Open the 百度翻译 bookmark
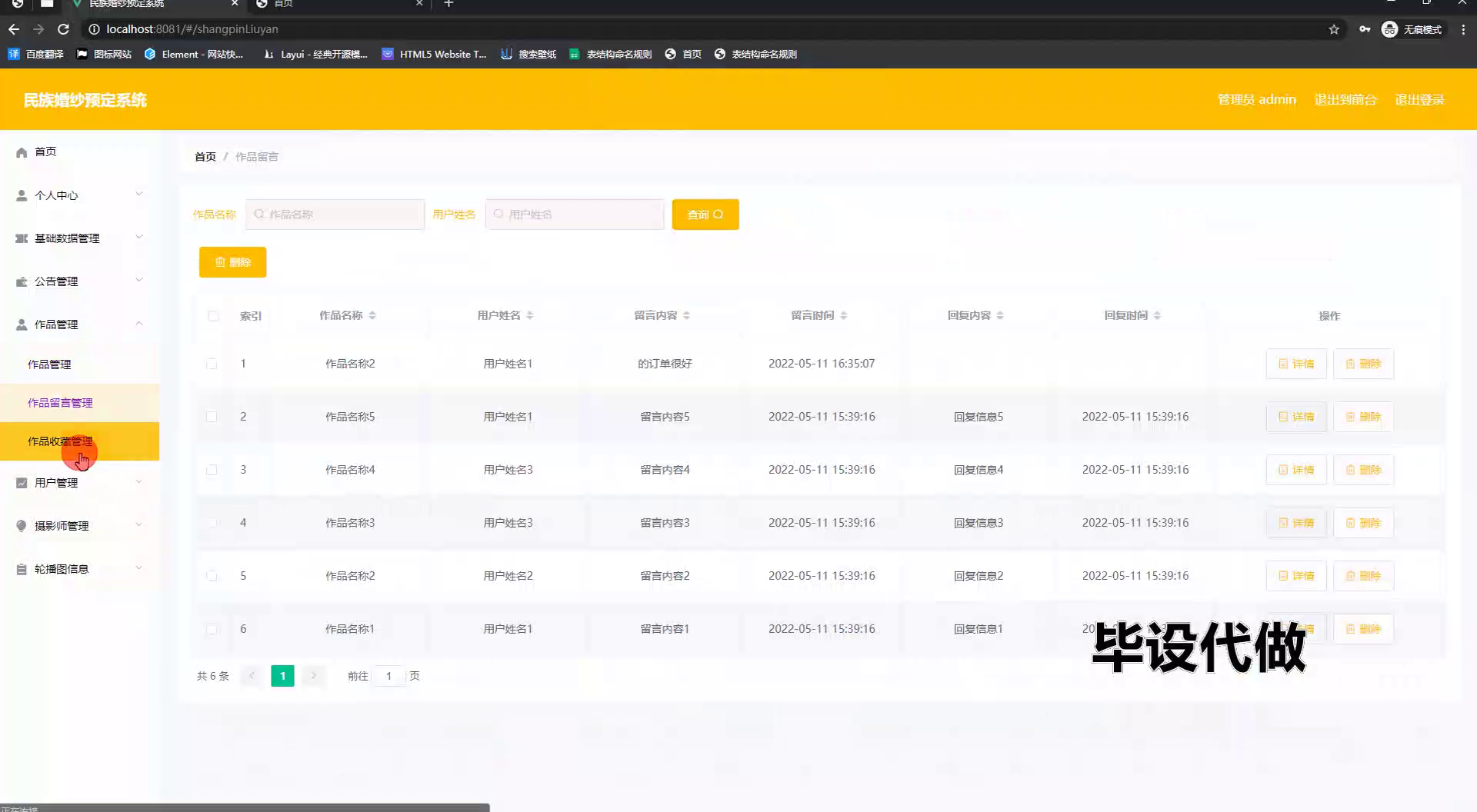The width and height of the screenshot is (1477, 812). point(35,54)
